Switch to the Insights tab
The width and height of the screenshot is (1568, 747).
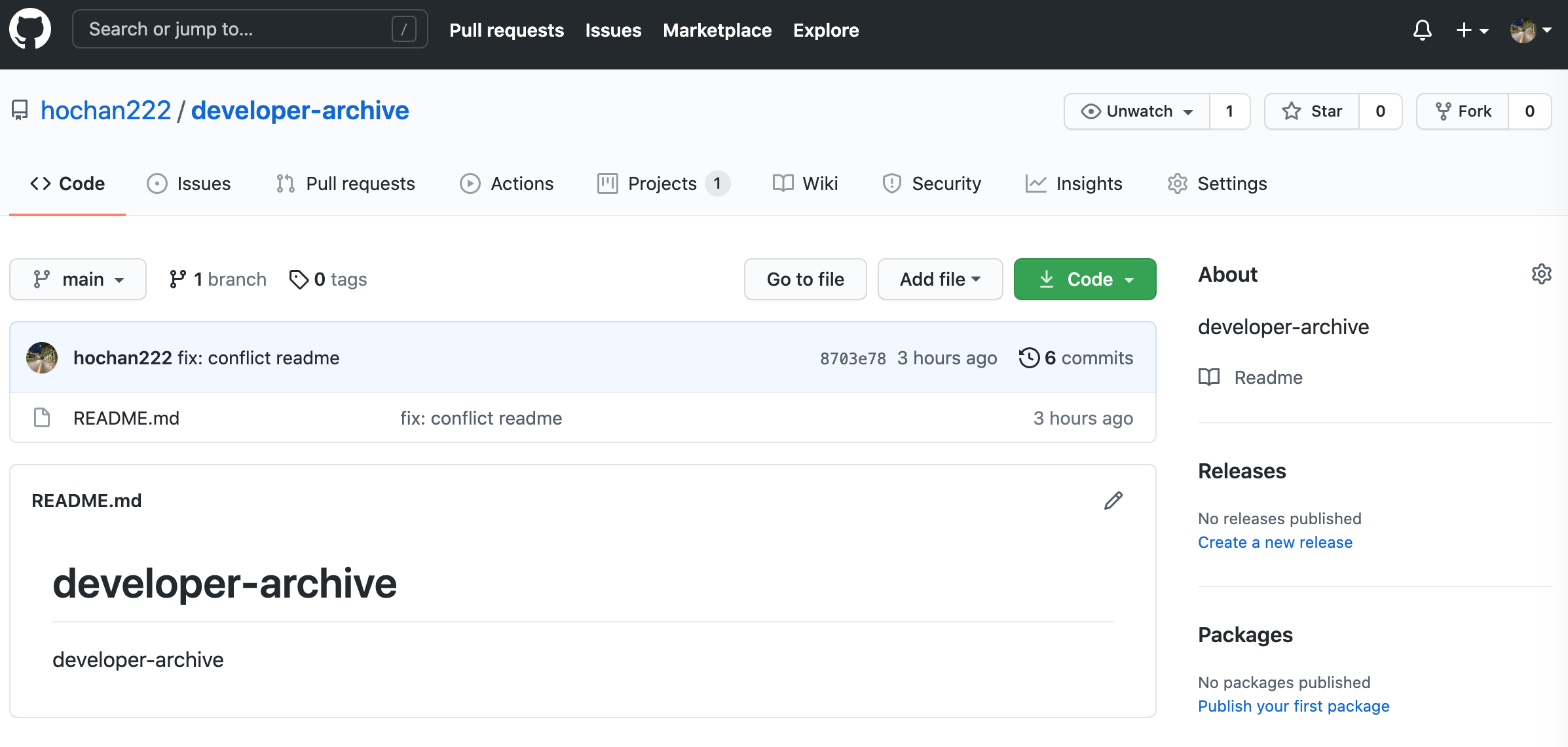(x=1074, y=183)
